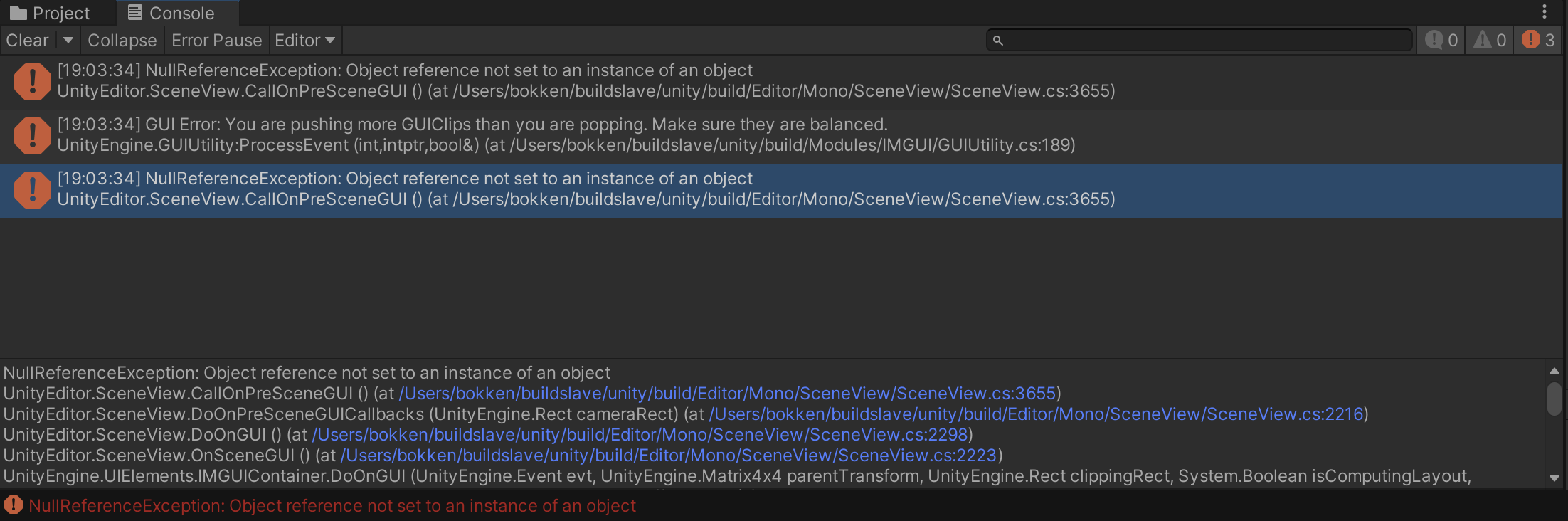Switch to the Project tab
Viewport: 1568px width, 521px height.
tap(51, 13)
